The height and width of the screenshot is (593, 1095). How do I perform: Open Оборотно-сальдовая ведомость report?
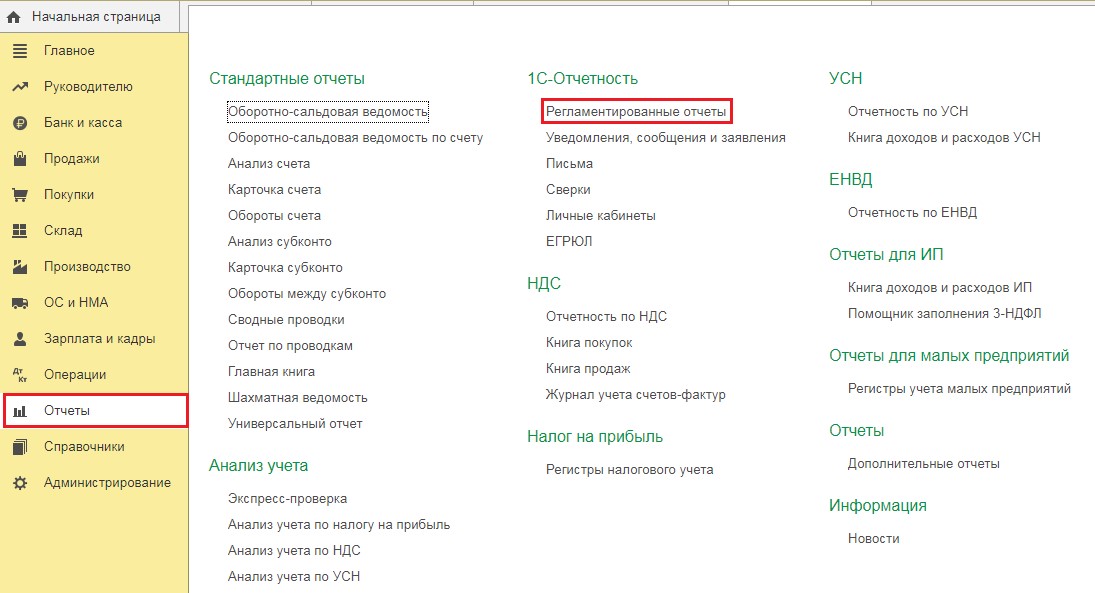(328, 112)
